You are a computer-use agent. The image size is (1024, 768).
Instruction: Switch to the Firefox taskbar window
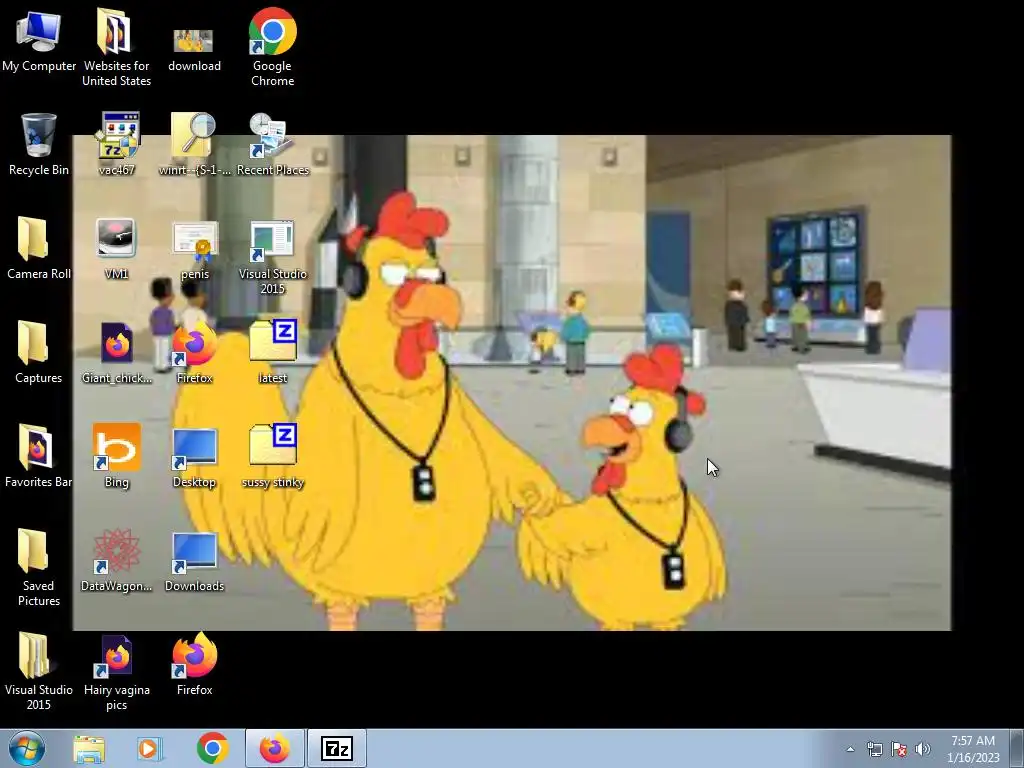click(x=275, y=748)
